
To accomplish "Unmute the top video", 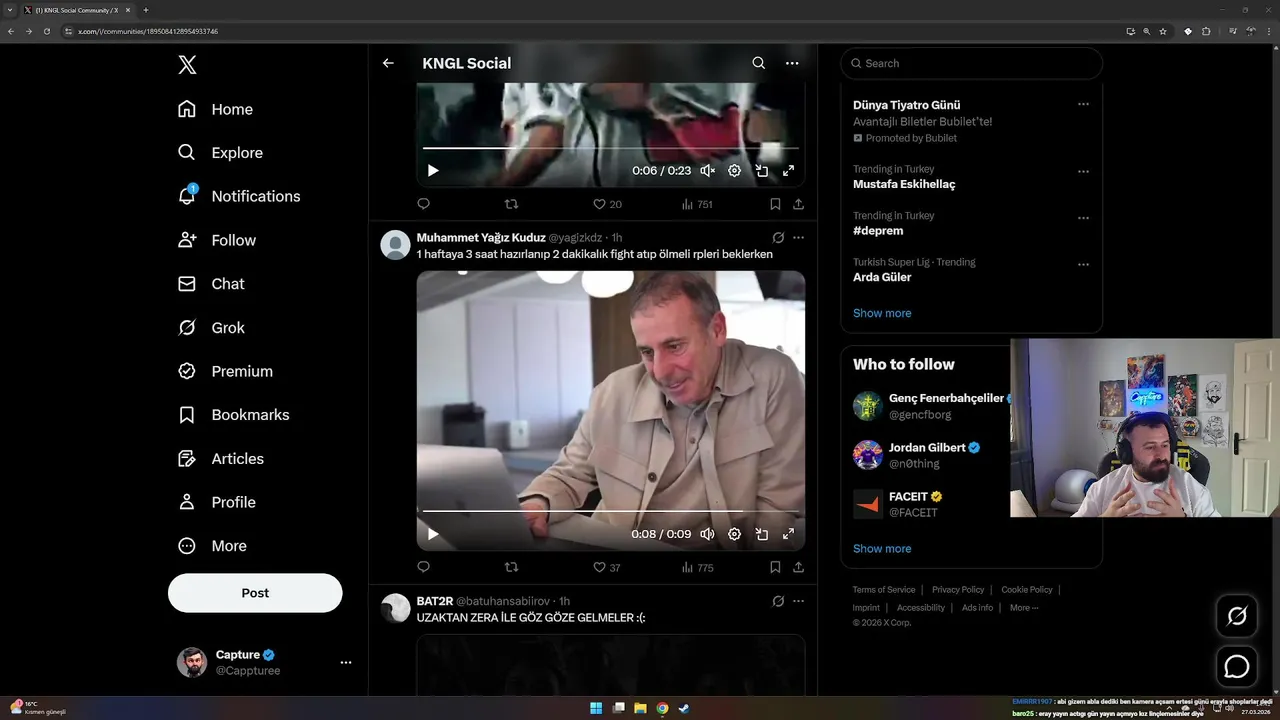I will 707,171.
